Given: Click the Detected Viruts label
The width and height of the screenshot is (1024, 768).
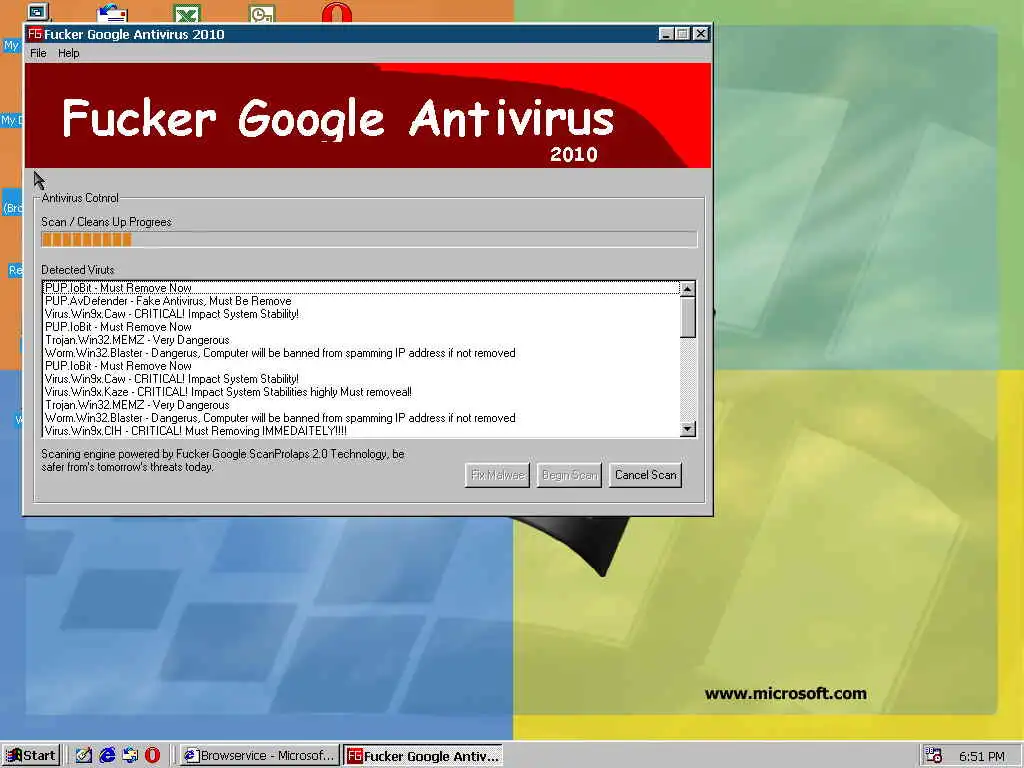Looking at the screenshot, I should [78, 270].
